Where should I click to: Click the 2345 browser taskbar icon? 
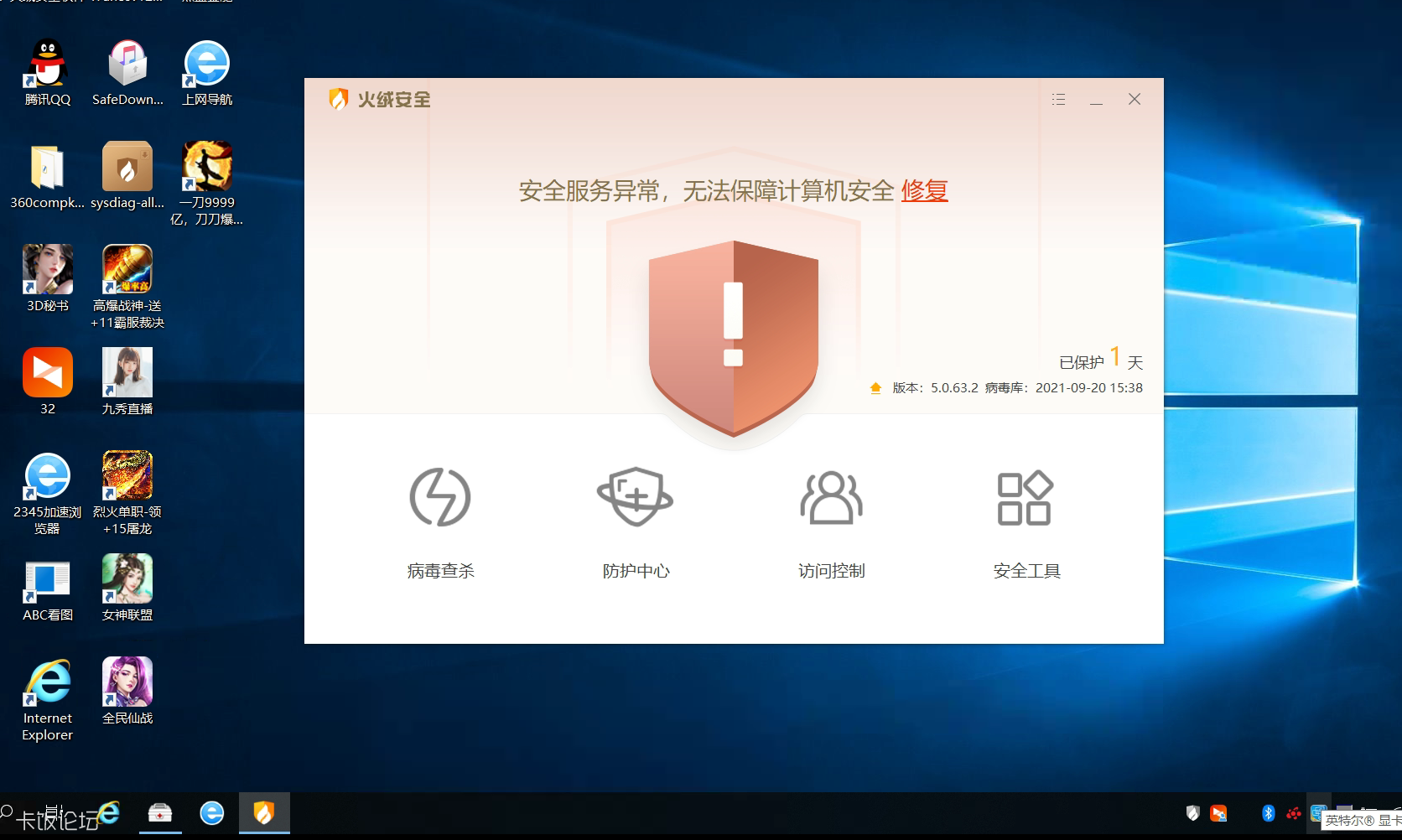pyautogui.click(x=212, y=813)
